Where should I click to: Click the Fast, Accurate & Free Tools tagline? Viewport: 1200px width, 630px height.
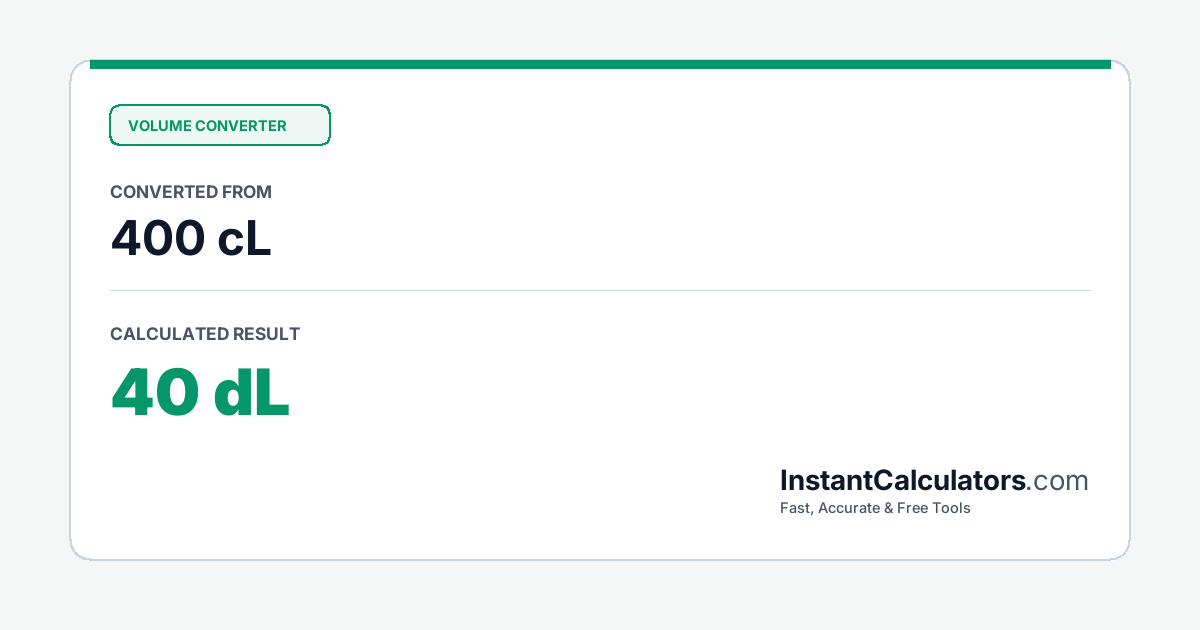[x=875, y=508]
